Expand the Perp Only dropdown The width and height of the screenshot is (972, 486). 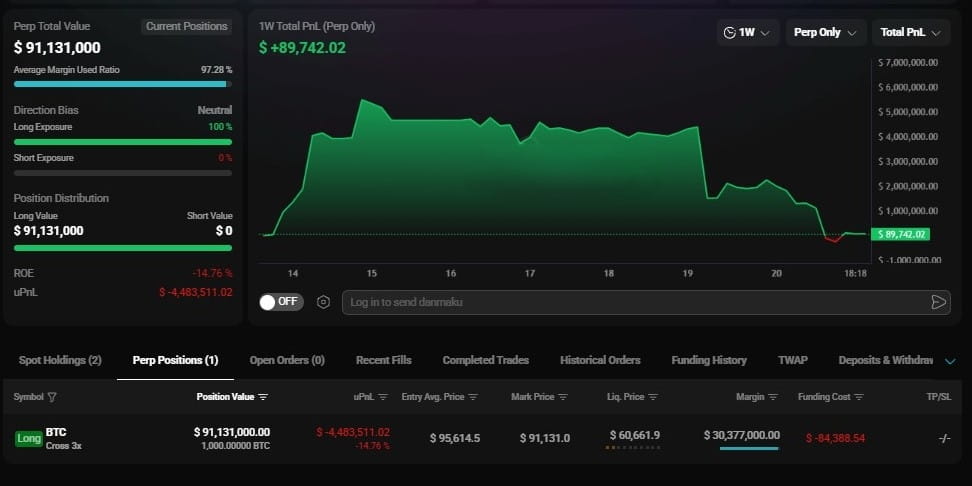[825, 33]
